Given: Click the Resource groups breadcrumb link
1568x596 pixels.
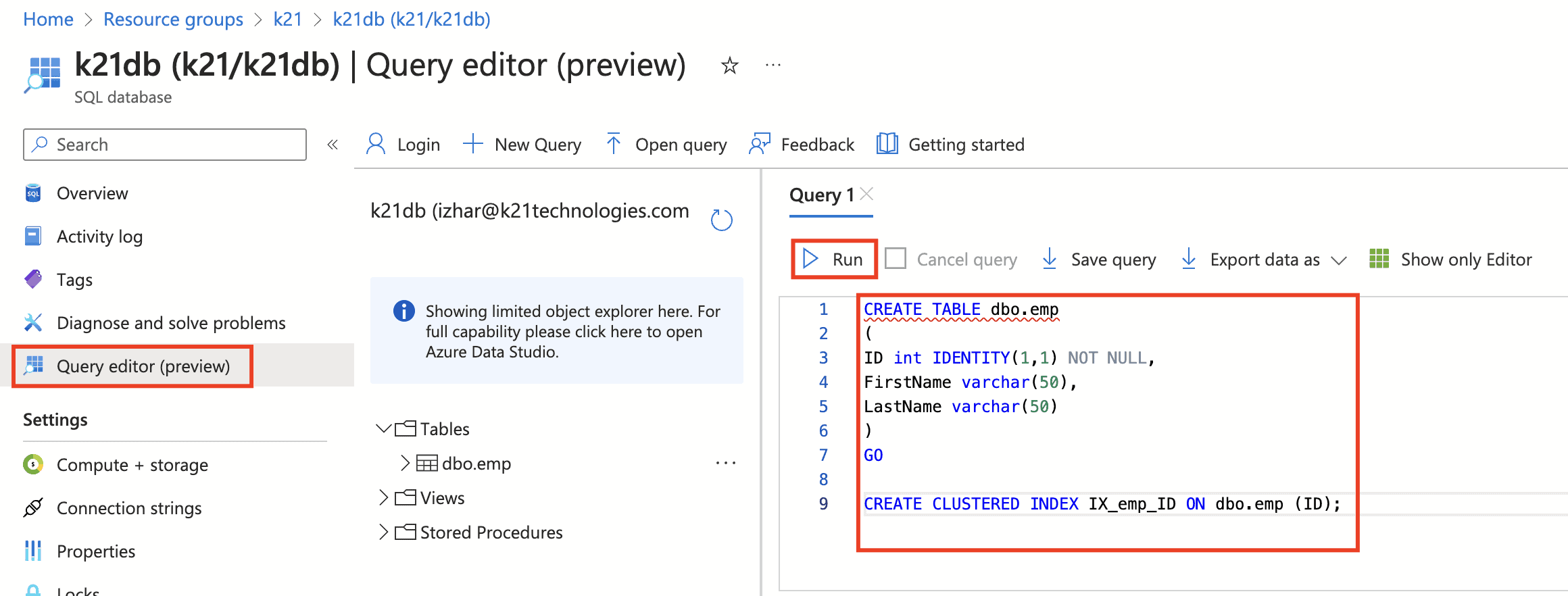Looking at the screenshot, I should [173, 19].
